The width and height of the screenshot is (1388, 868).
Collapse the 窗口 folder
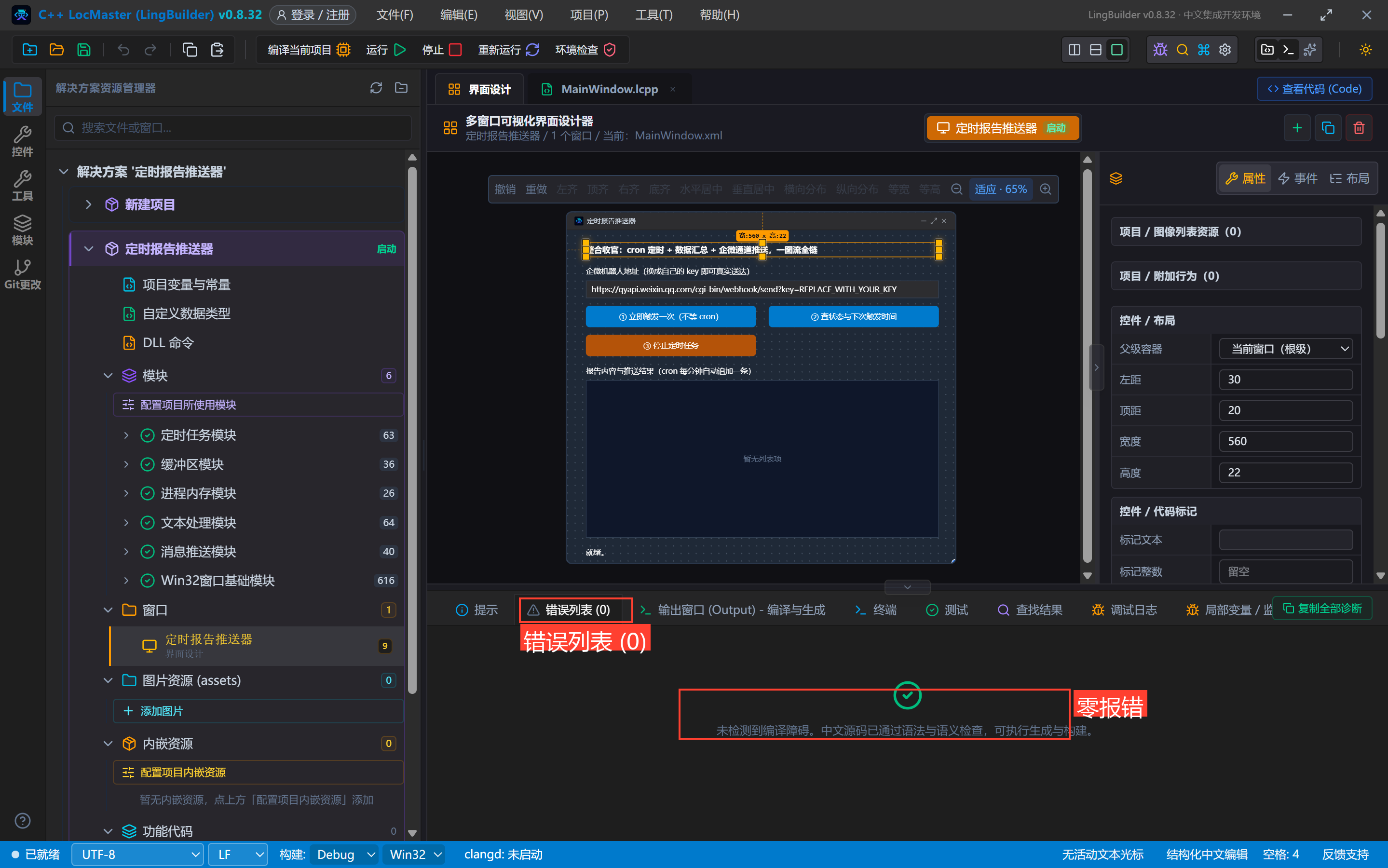pos(108,610)
